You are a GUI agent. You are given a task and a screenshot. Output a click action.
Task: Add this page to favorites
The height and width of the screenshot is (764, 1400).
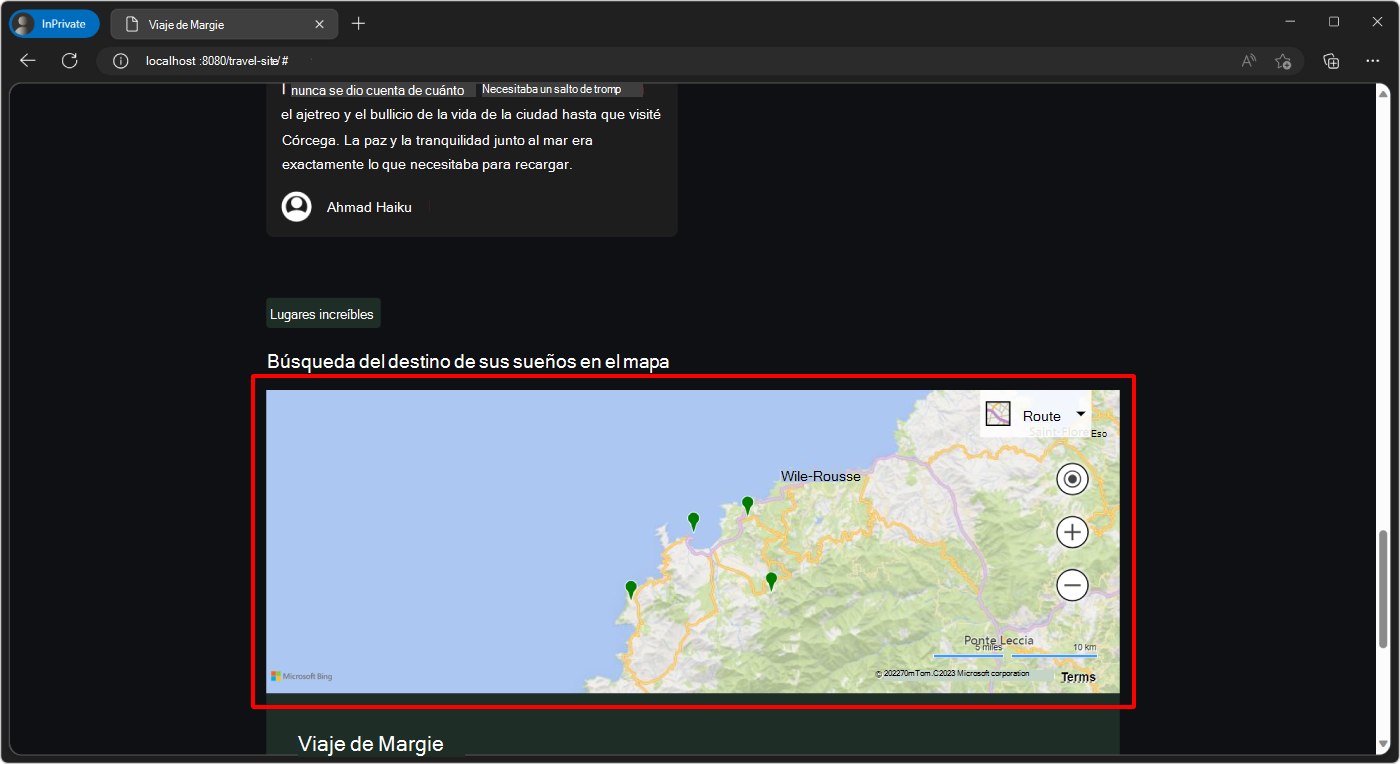click(1284, 60)
